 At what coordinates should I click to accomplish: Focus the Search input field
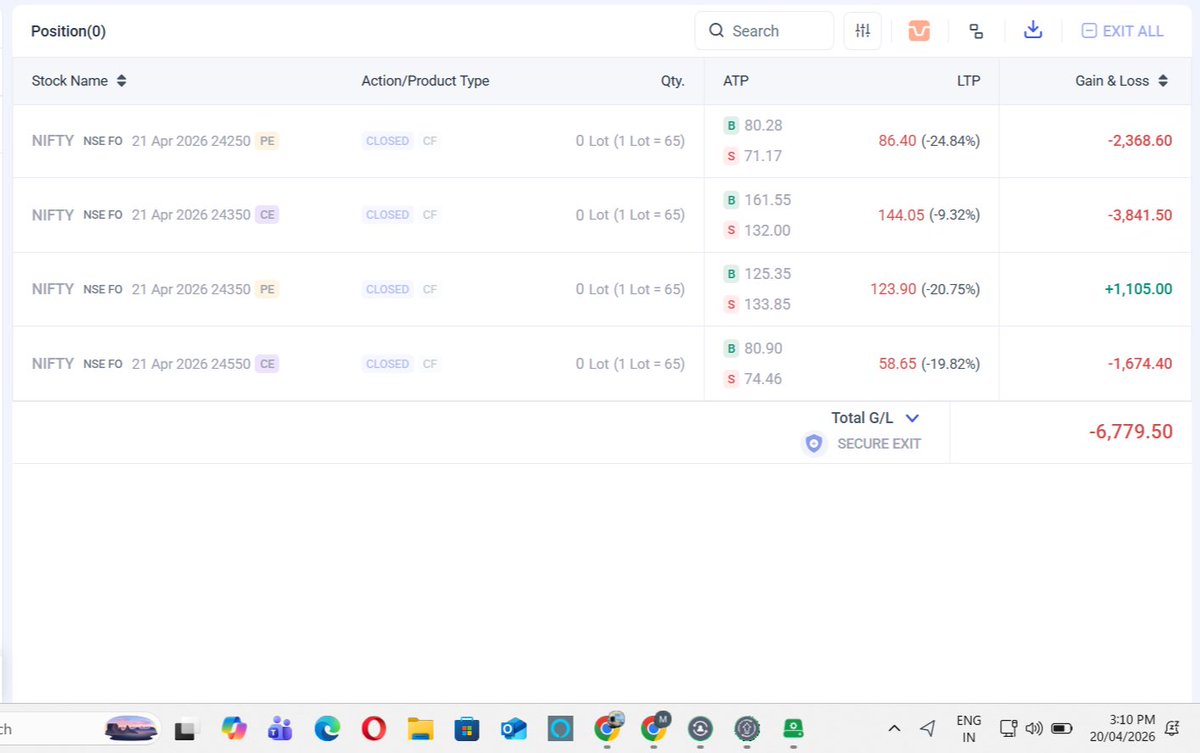tap(764, 31)
